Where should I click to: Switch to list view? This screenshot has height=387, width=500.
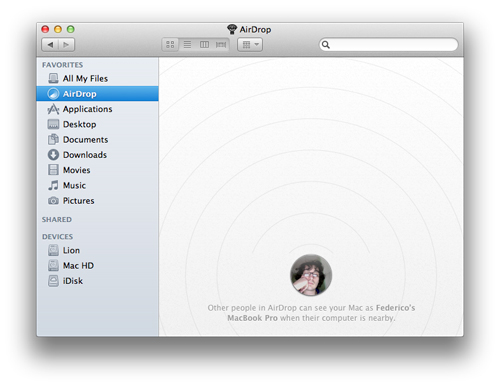point(187,45)
